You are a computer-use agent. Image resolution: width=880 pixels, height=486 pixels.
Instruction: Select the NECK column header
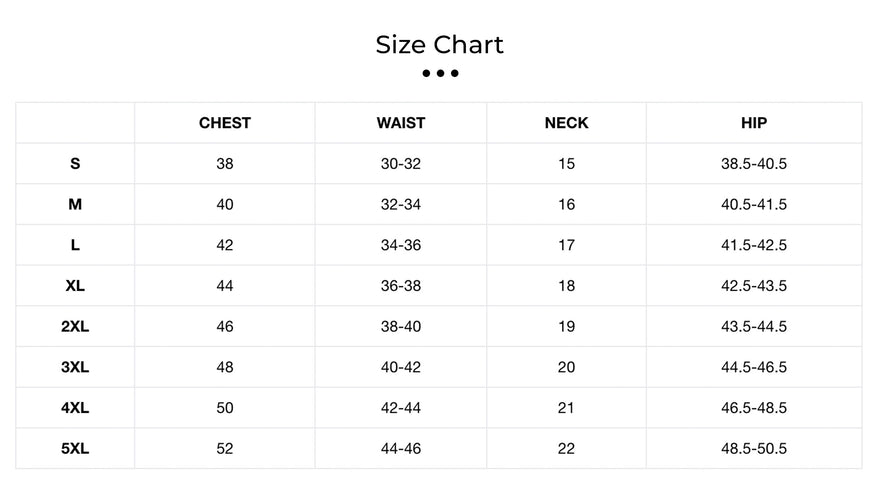[566, 123]
